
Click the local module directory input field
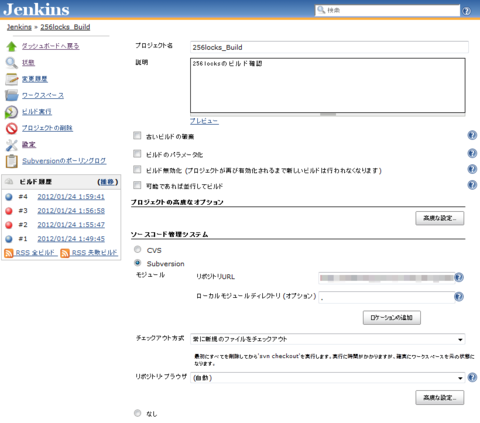(386, 297)
